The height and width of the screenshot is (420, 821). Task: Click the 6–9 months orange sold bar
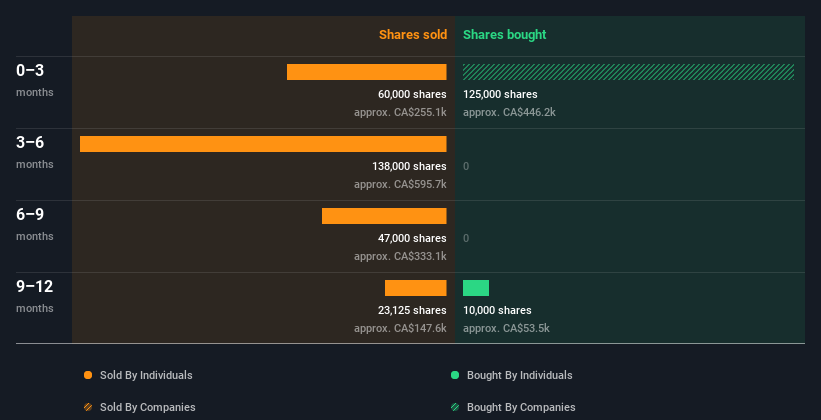pyautogui.click(x=384, y=216)
